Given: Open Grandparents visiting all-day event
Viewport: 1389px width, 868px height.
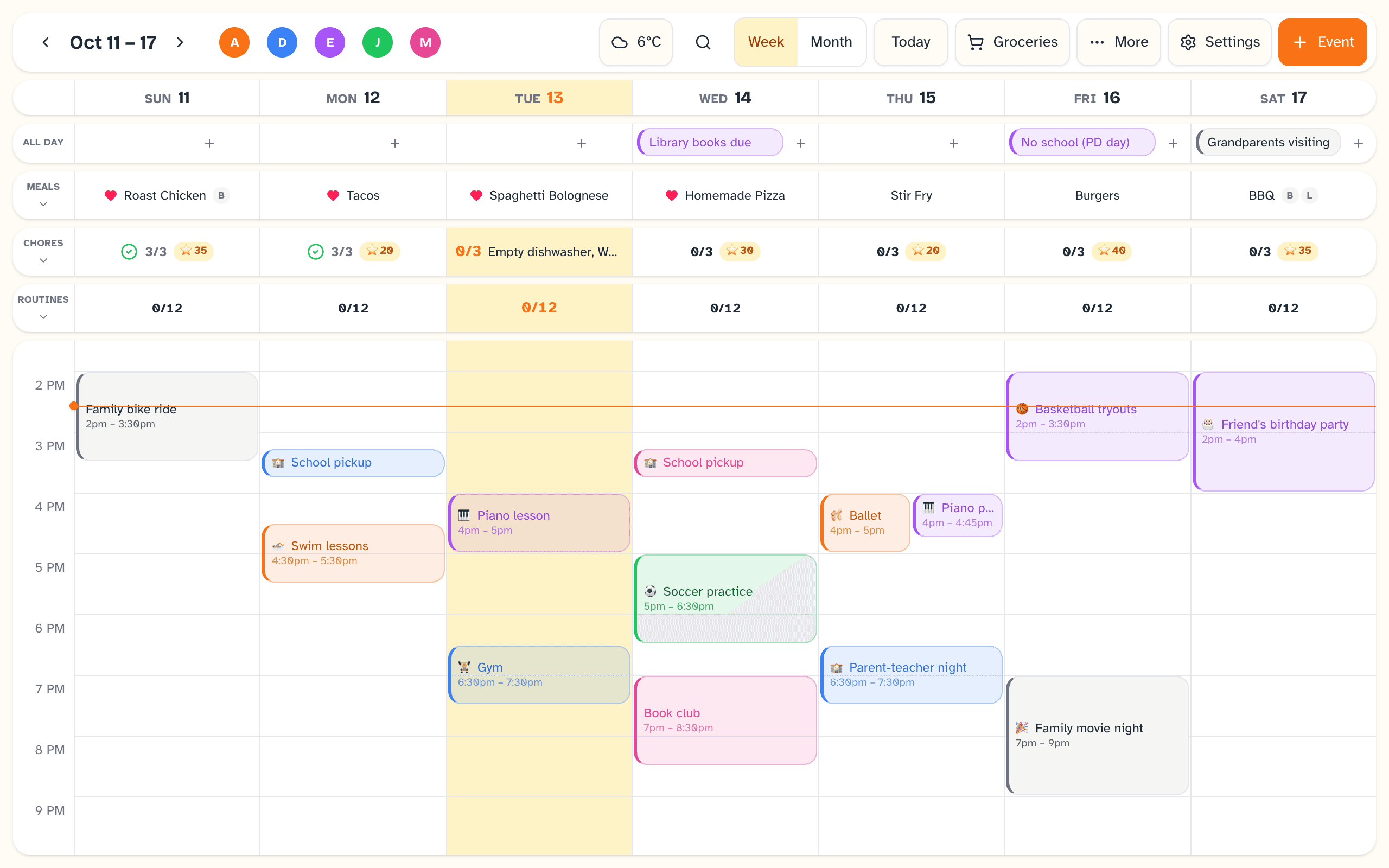Looking at the screenshot, I should 1268,142.
